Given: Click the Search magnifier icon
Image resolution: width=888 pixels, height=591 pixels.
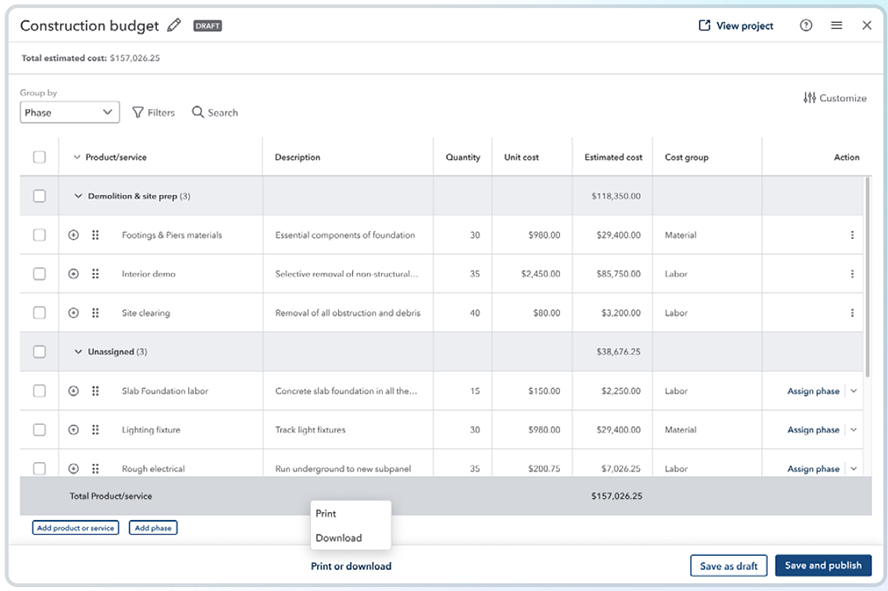Looking at the screenshot, I should [x=198, y=113].
